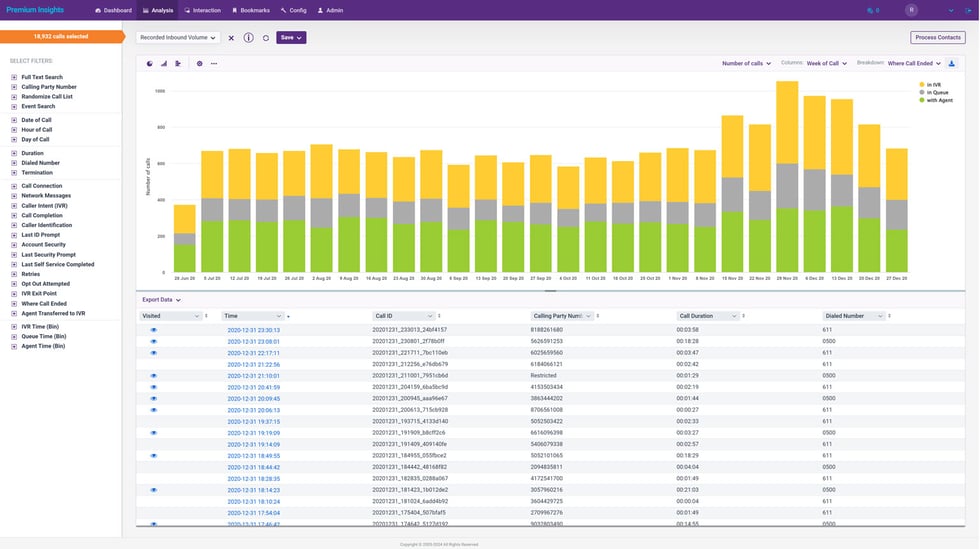The image size is (980, 549).
Task: Click the Dialed Number column filter field
Action: pyautogui.click(x=854, y=316)
